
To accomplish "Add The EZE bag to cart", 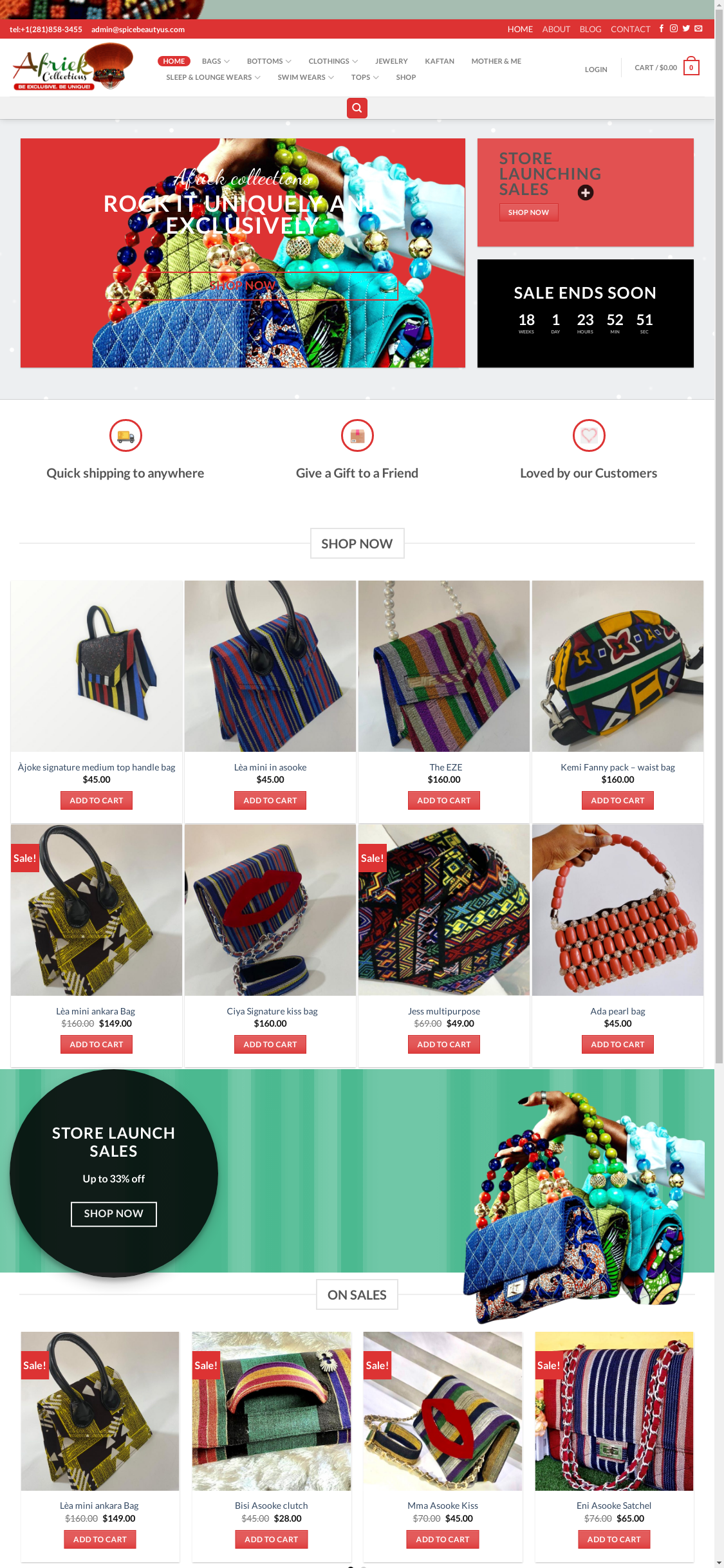I will tap(444, 801).
